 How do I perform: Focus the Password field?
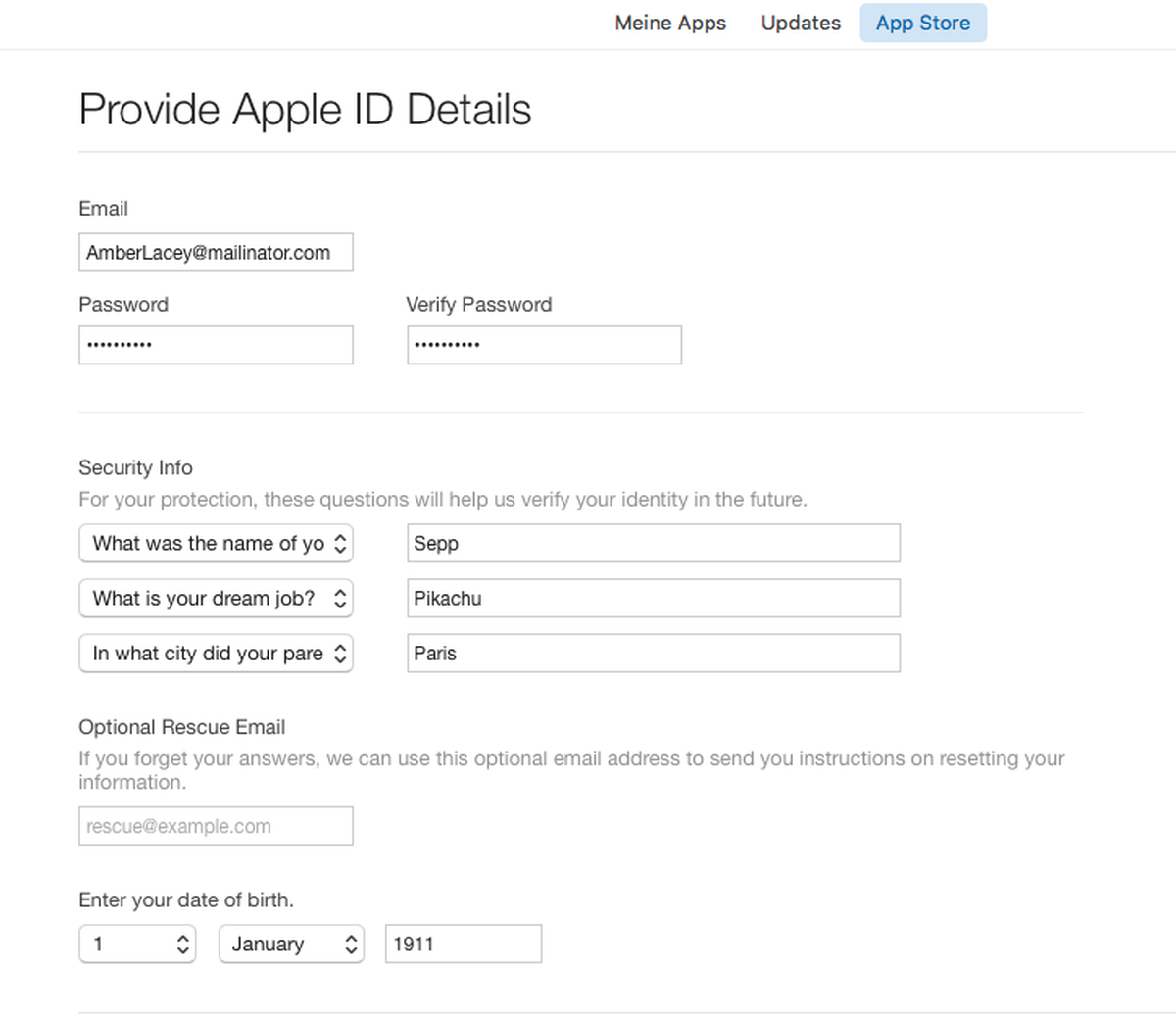point(216,345)
